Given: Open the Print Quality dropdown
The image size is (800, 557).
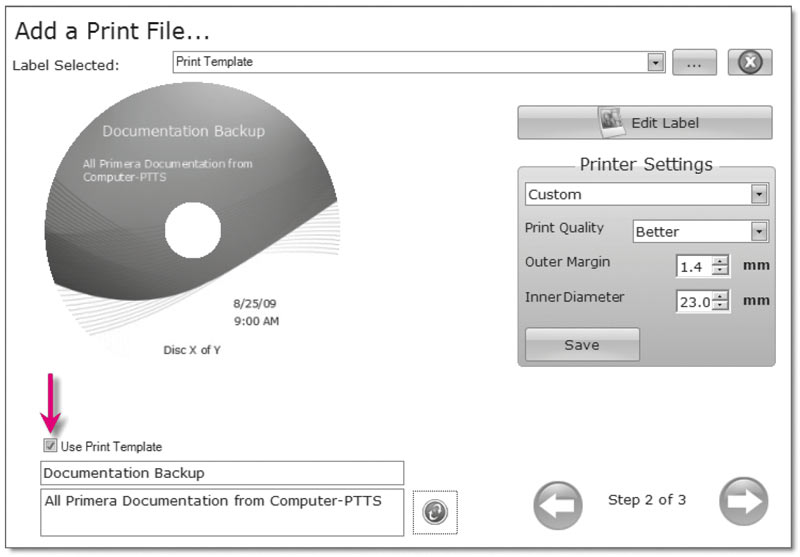Looking at the screenshot, I should 759,232.
